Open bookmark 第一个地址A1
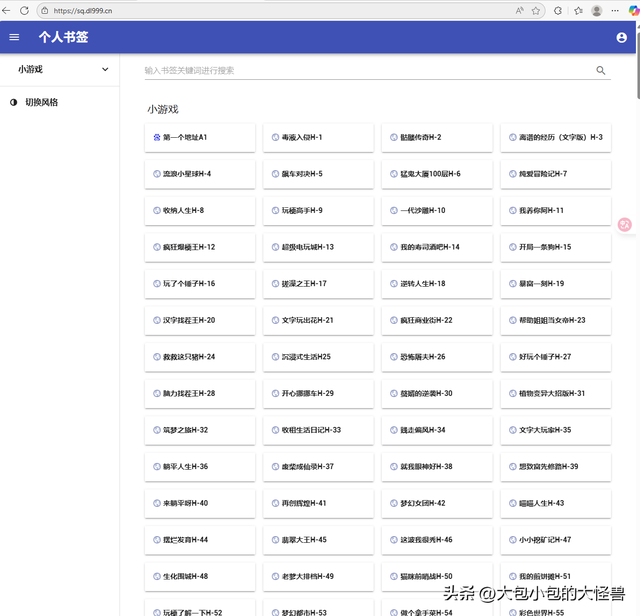Viewport: 640px width, 616px height. click(199, 137)
